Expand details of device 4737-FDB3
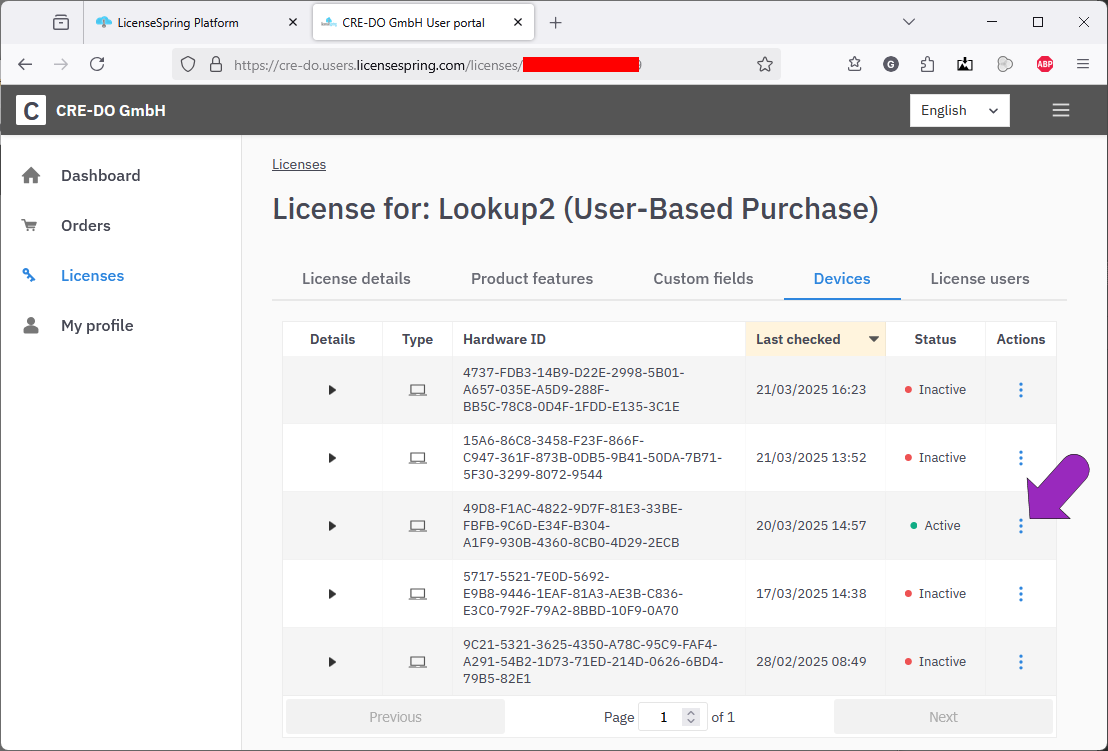Image resolution: width=1108 pixels, height=751 pixels. tap(332, 390)
